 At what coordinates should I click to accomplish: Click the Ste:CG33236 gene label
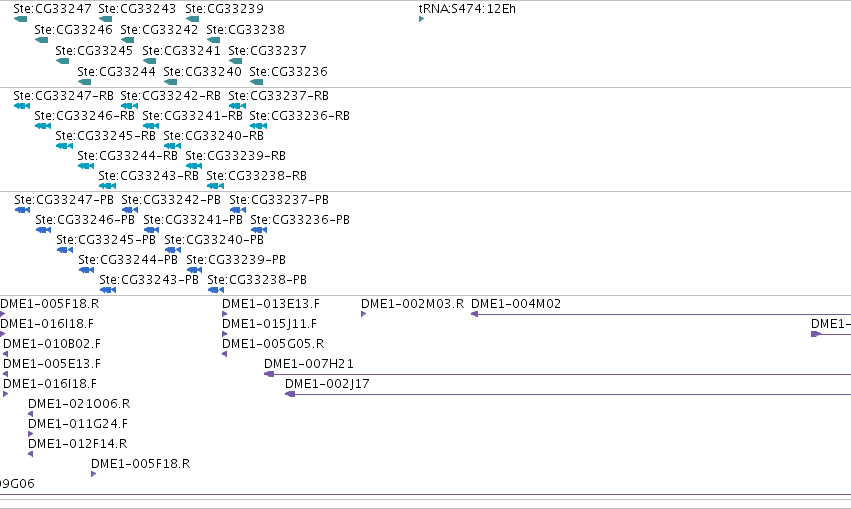(x=288, y=72)
